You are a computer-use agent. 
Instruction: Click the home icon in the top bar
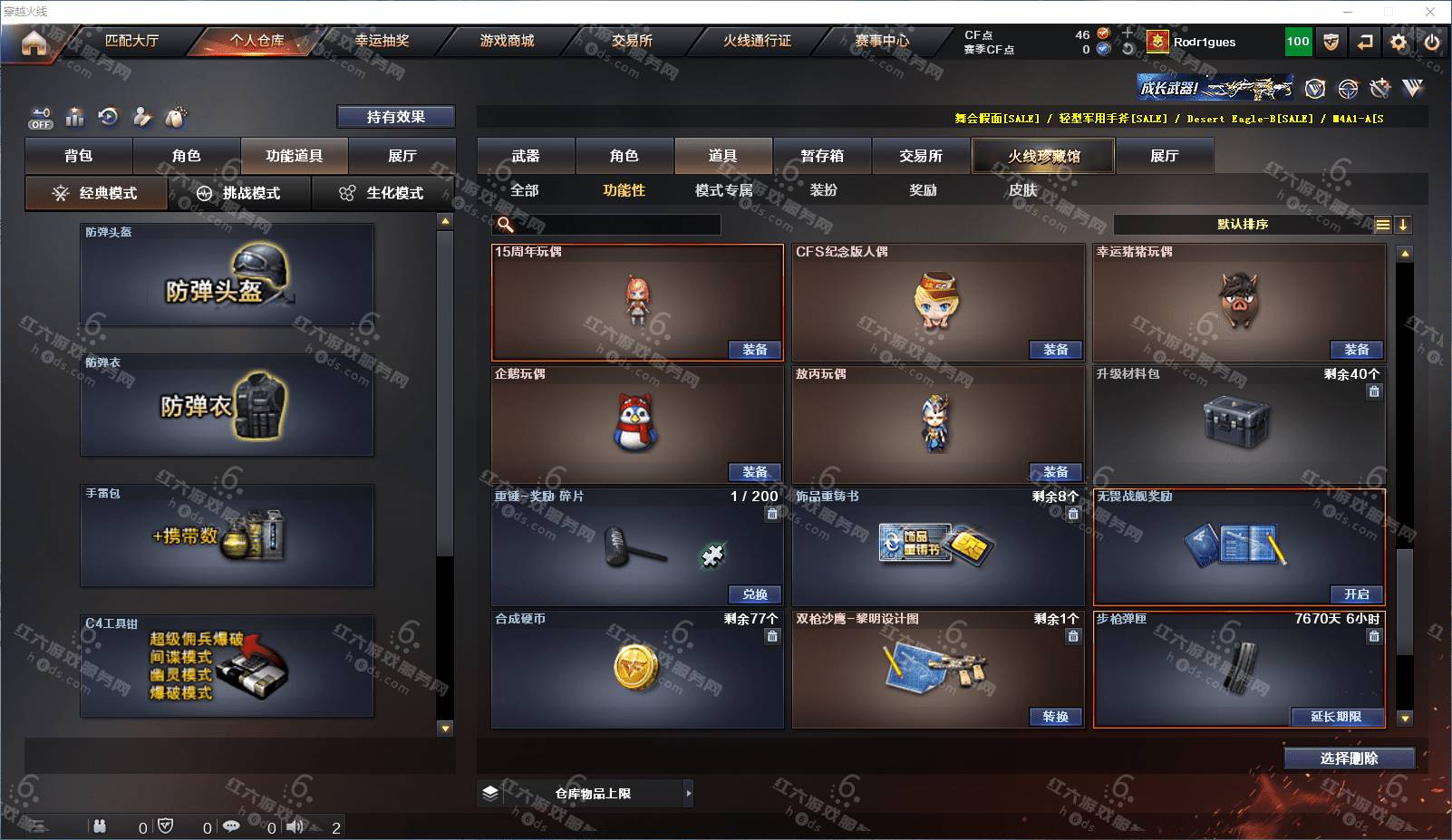(34, 43)
